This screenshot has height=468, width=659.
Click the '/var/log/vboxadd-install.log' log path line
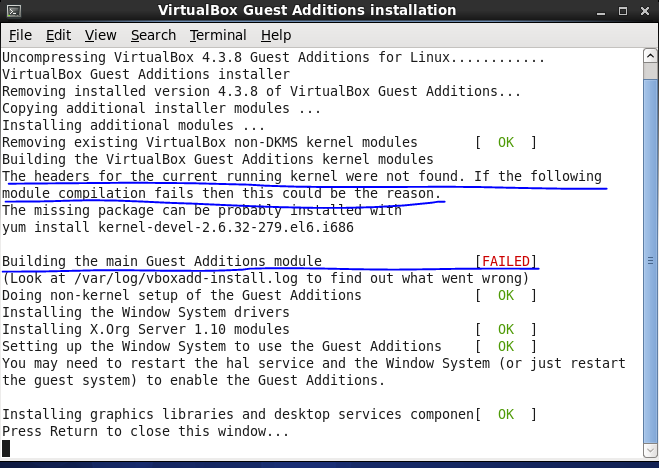click(266, 278)
